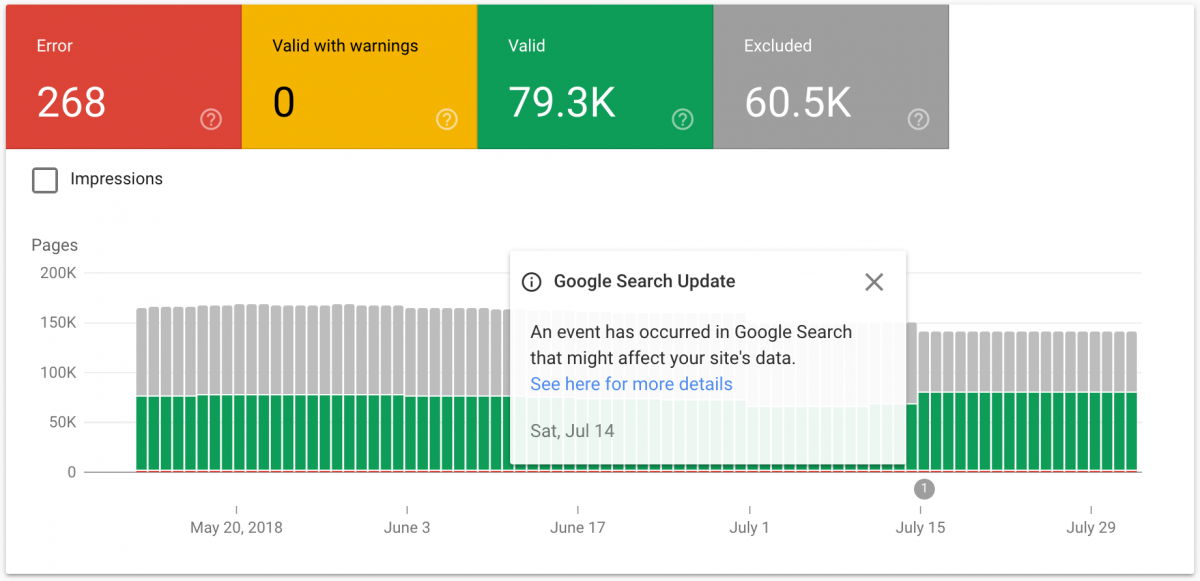Toggle the Valid status card

point(595,76)
